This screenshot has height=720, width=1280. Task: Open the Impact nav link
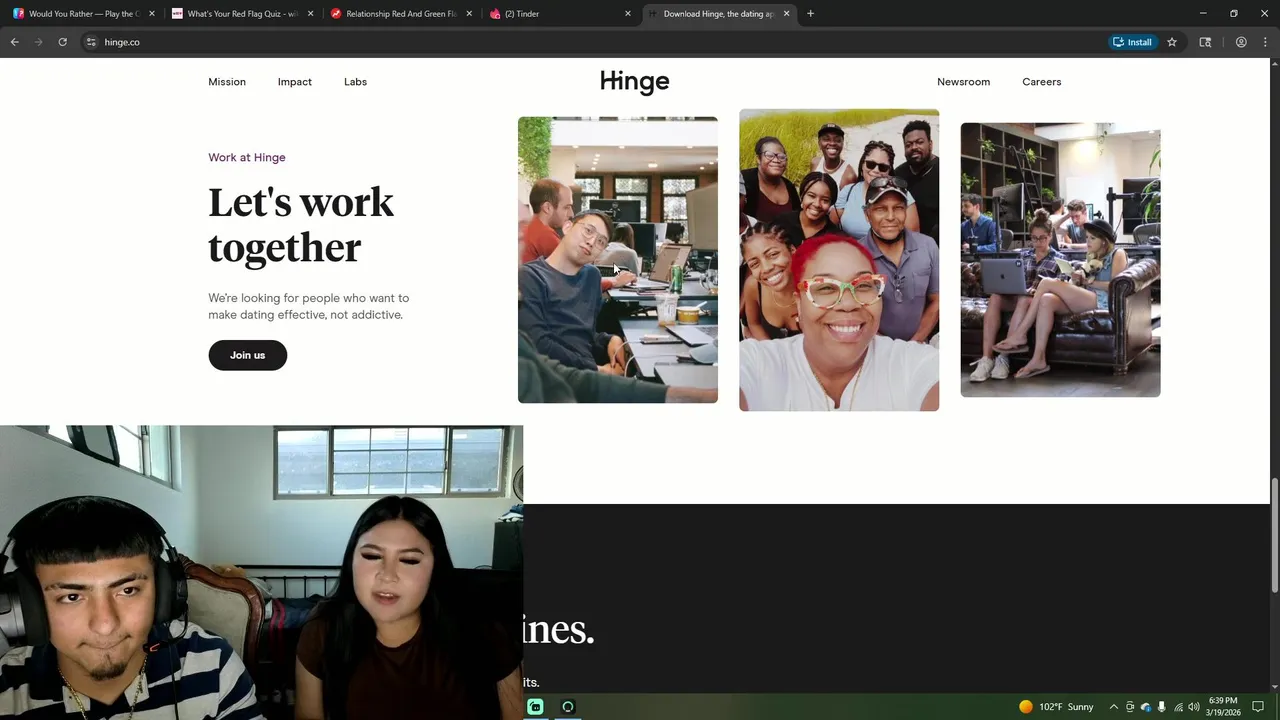click(295, 82)
